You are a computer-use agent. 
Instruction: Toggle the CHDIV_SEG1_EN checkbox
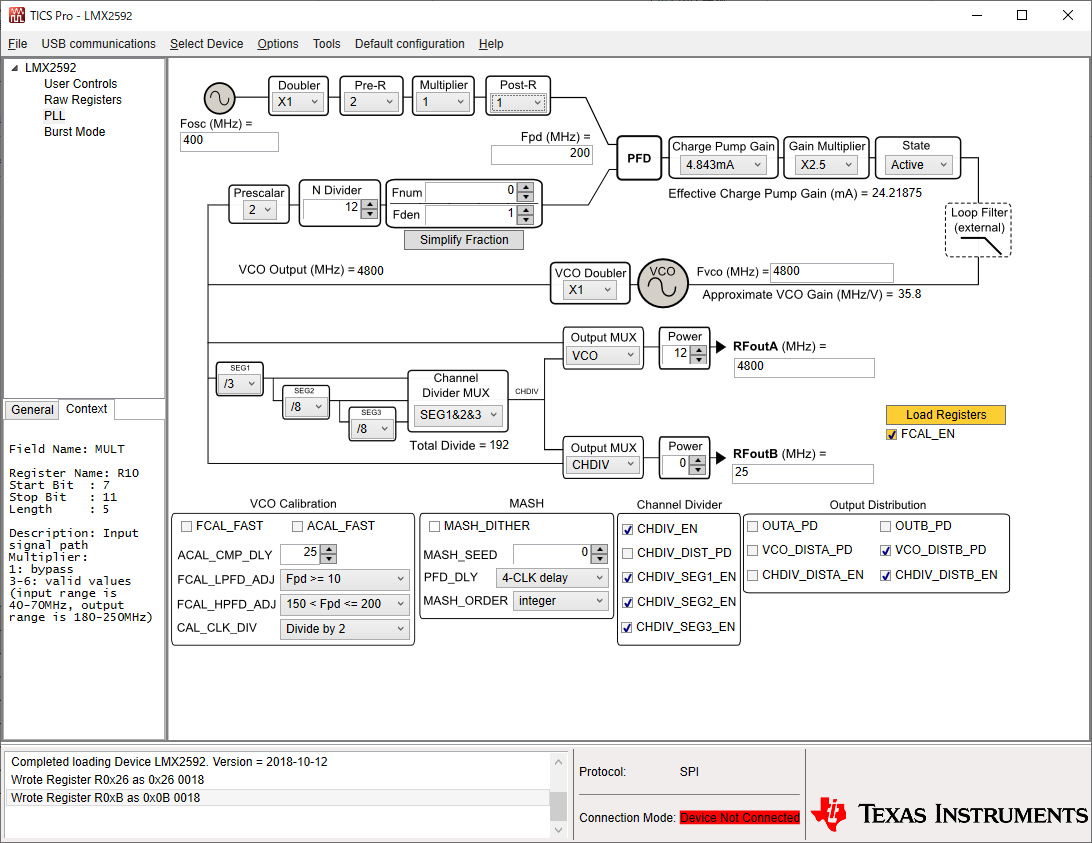(x=627, y=578)
